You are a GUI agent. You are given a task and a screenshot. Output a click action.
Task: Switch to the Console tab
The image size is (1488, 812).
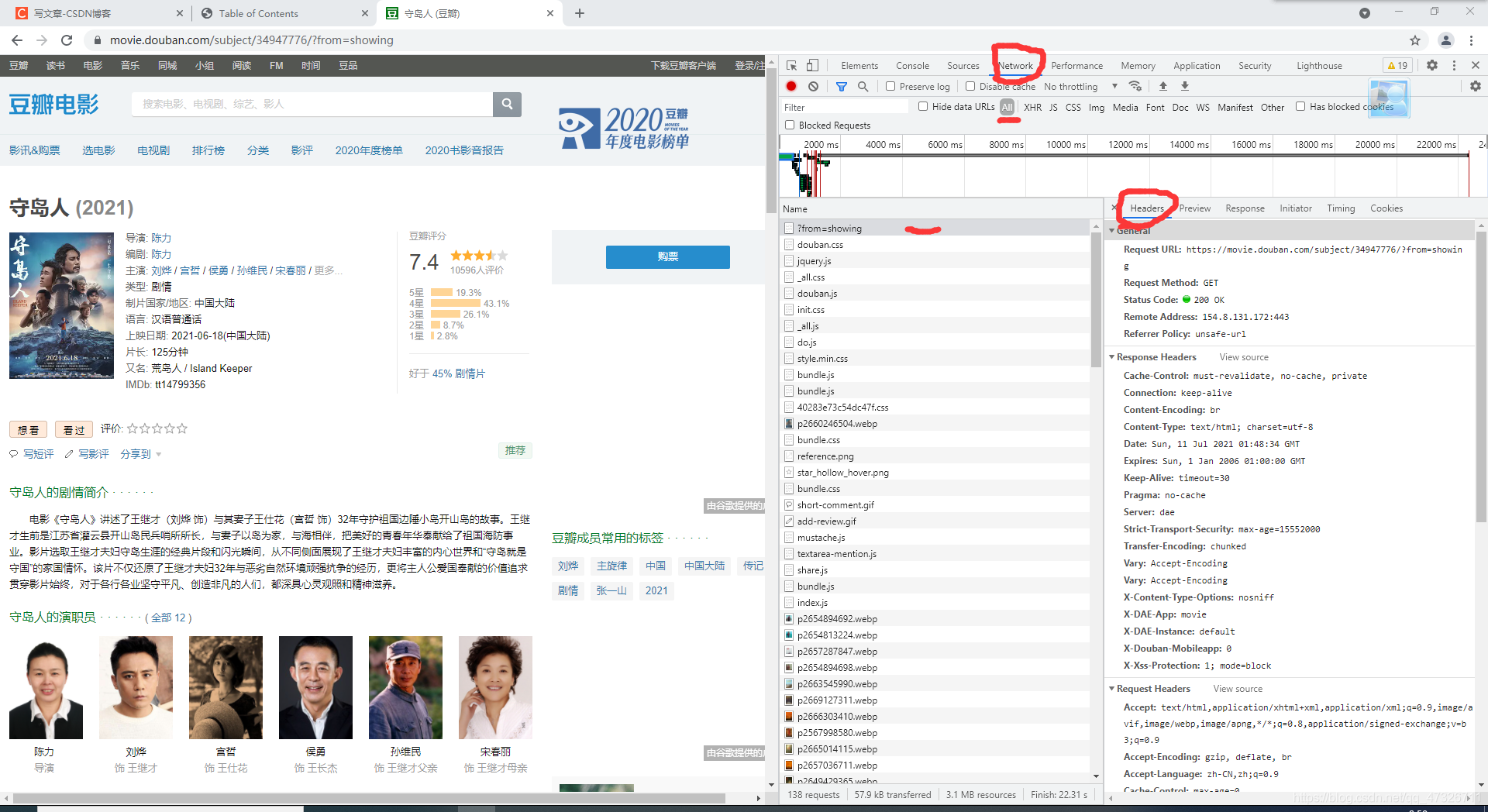coord(912,66)
